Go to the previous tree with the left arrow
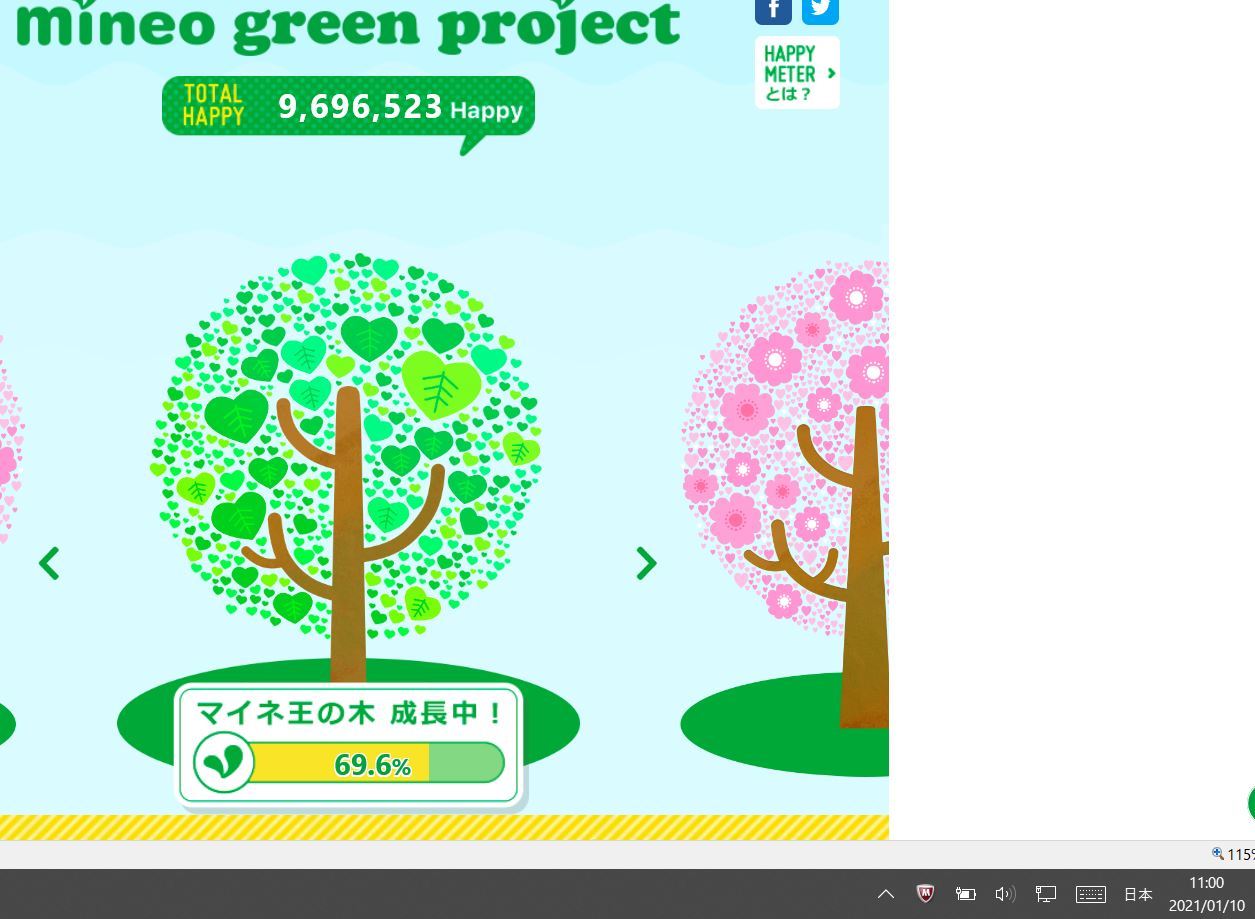1255x919 pixels. 49,563
